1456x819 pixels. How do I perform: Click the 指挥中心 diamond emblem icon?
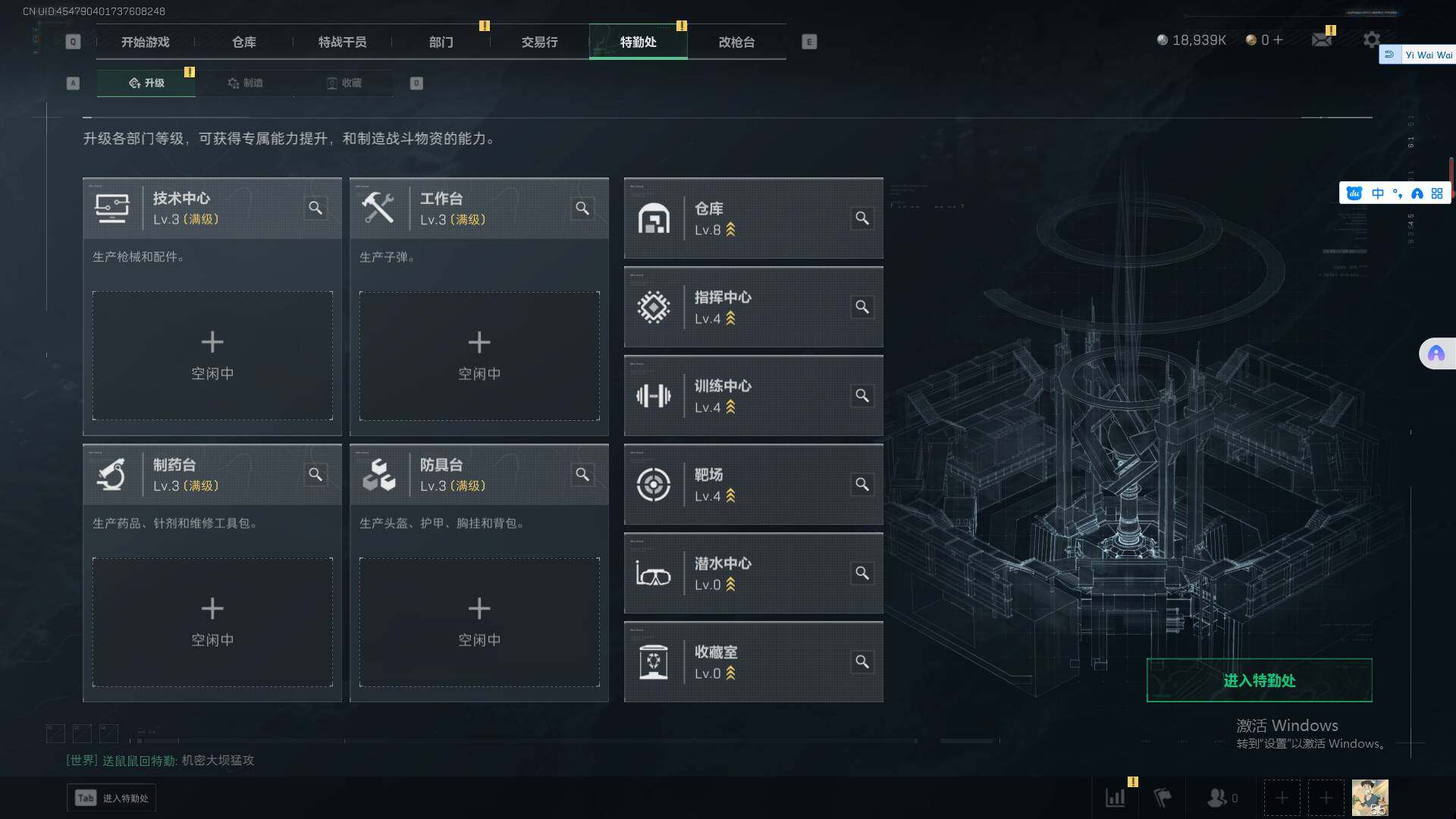point(654,307)
